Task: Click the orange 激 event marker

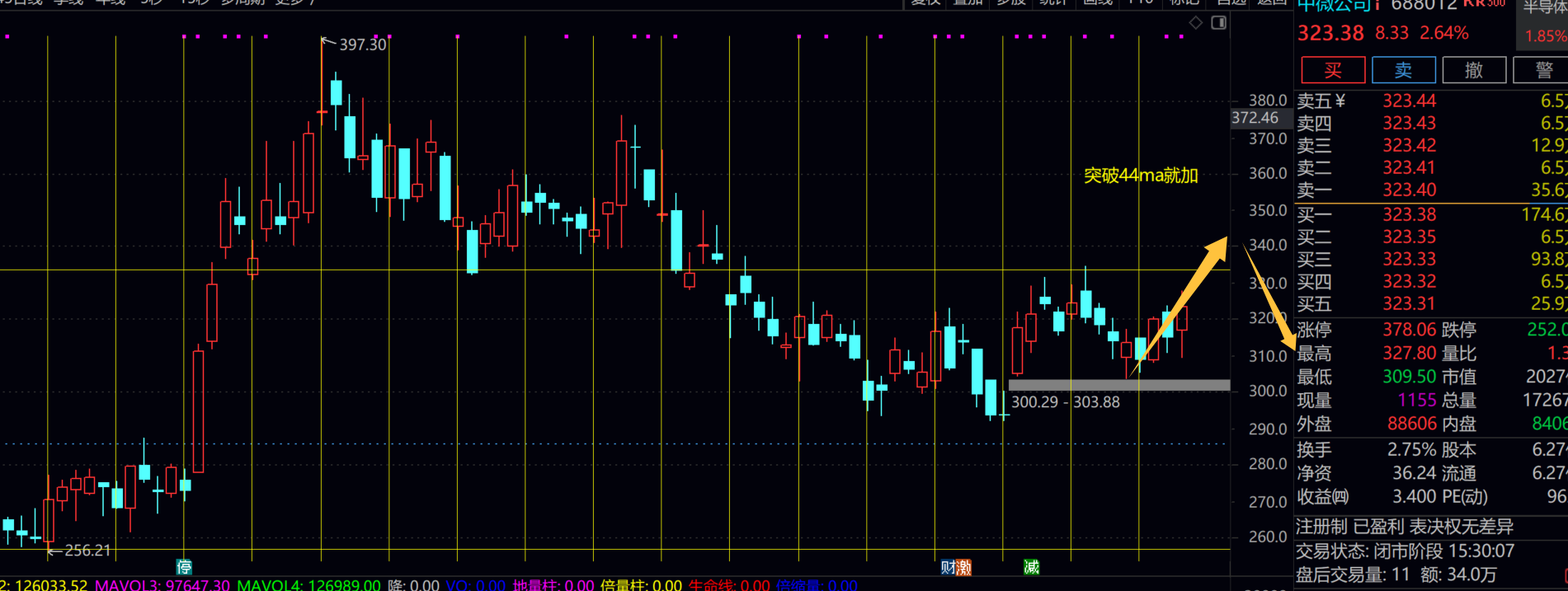Action: 963,567
